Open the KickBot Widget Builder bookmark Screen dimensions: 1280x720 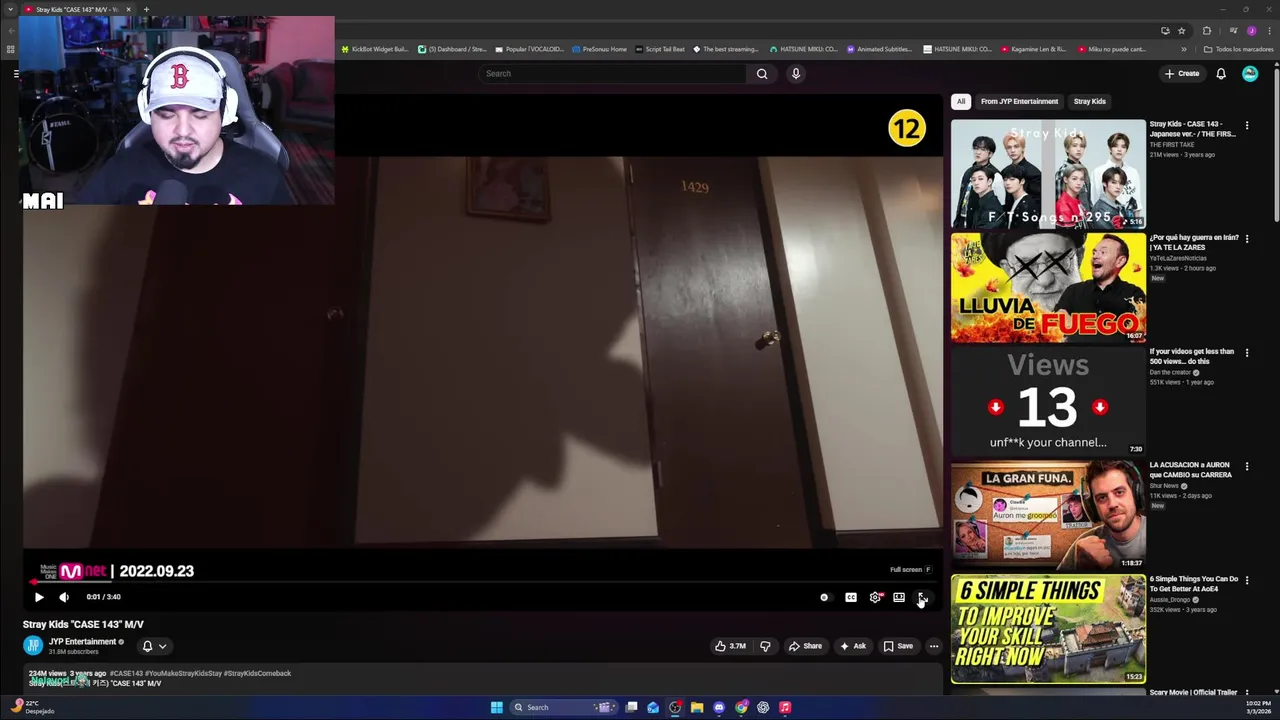coord(375,49)
